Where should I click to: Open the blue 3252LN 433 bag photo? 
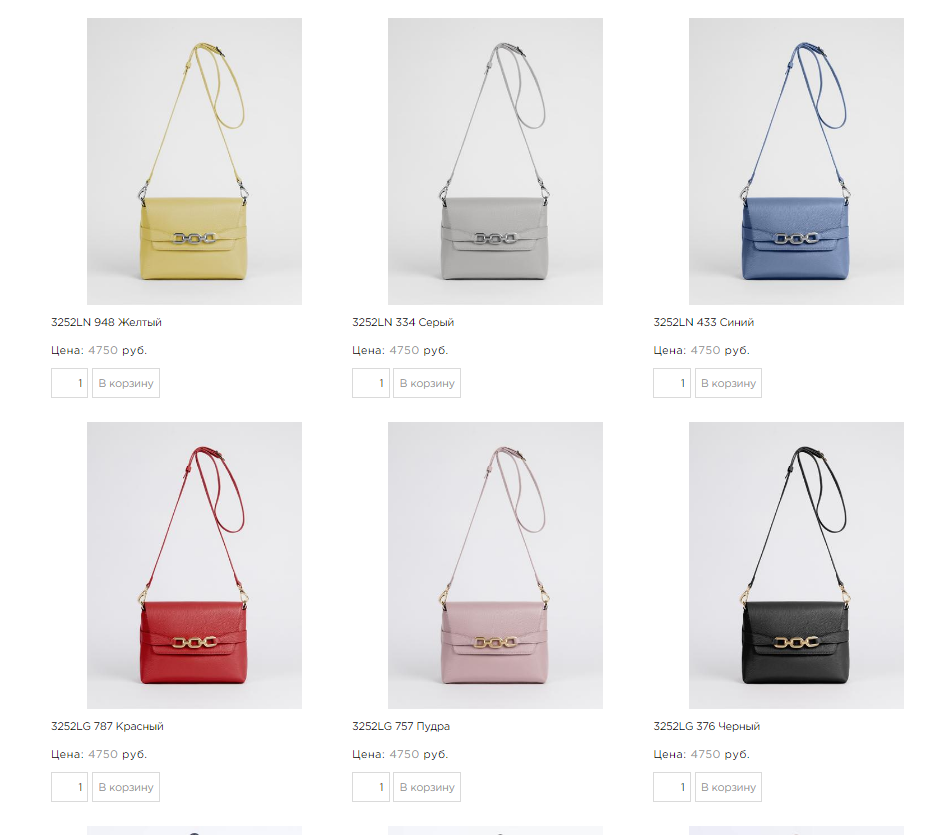click(796, 161)
